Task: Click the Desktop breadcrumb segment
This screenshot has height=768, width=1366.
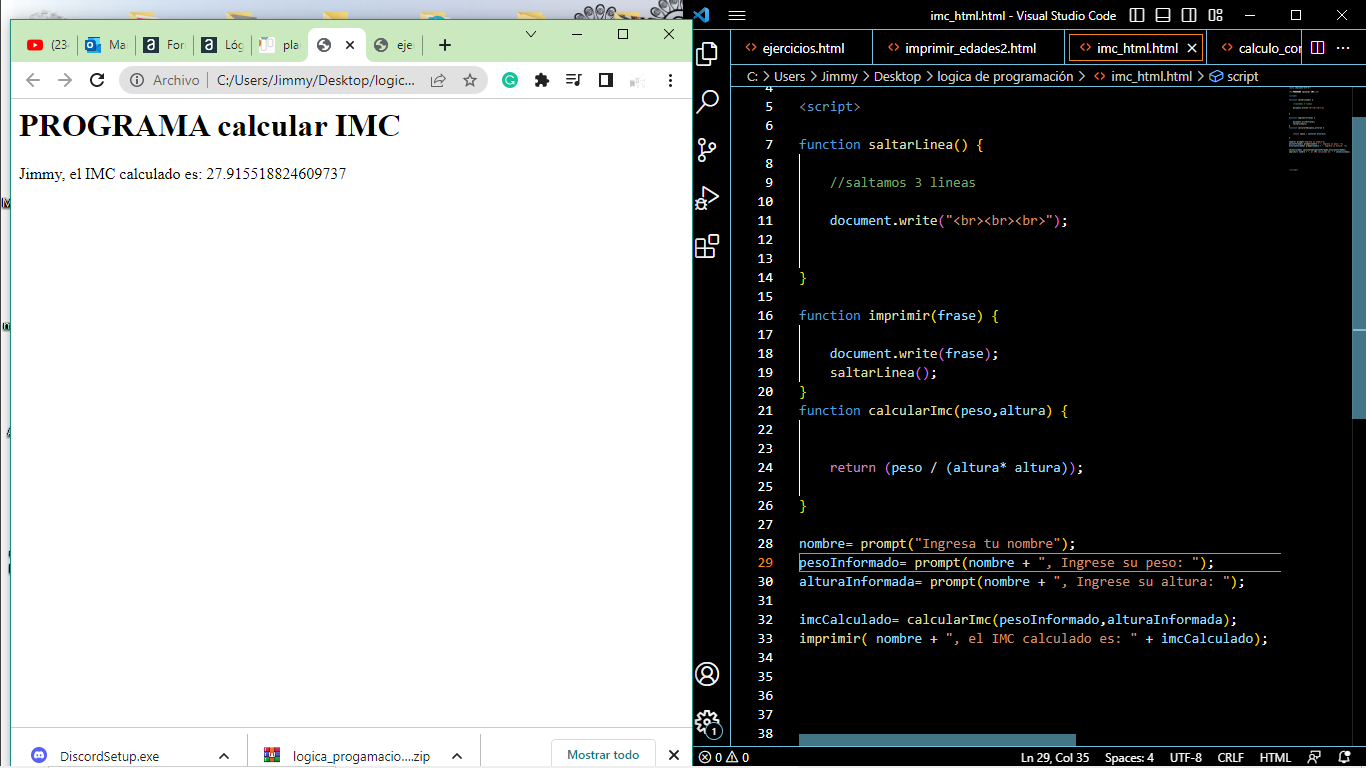Action: (897, 76)
